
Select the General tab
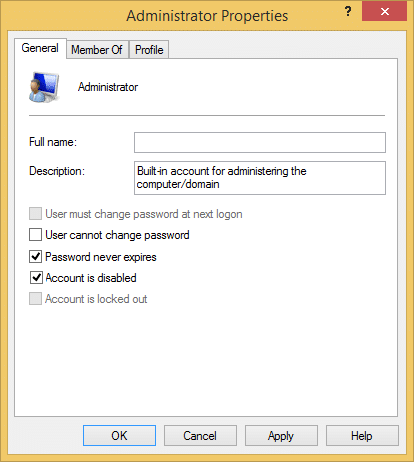point(40,48)
